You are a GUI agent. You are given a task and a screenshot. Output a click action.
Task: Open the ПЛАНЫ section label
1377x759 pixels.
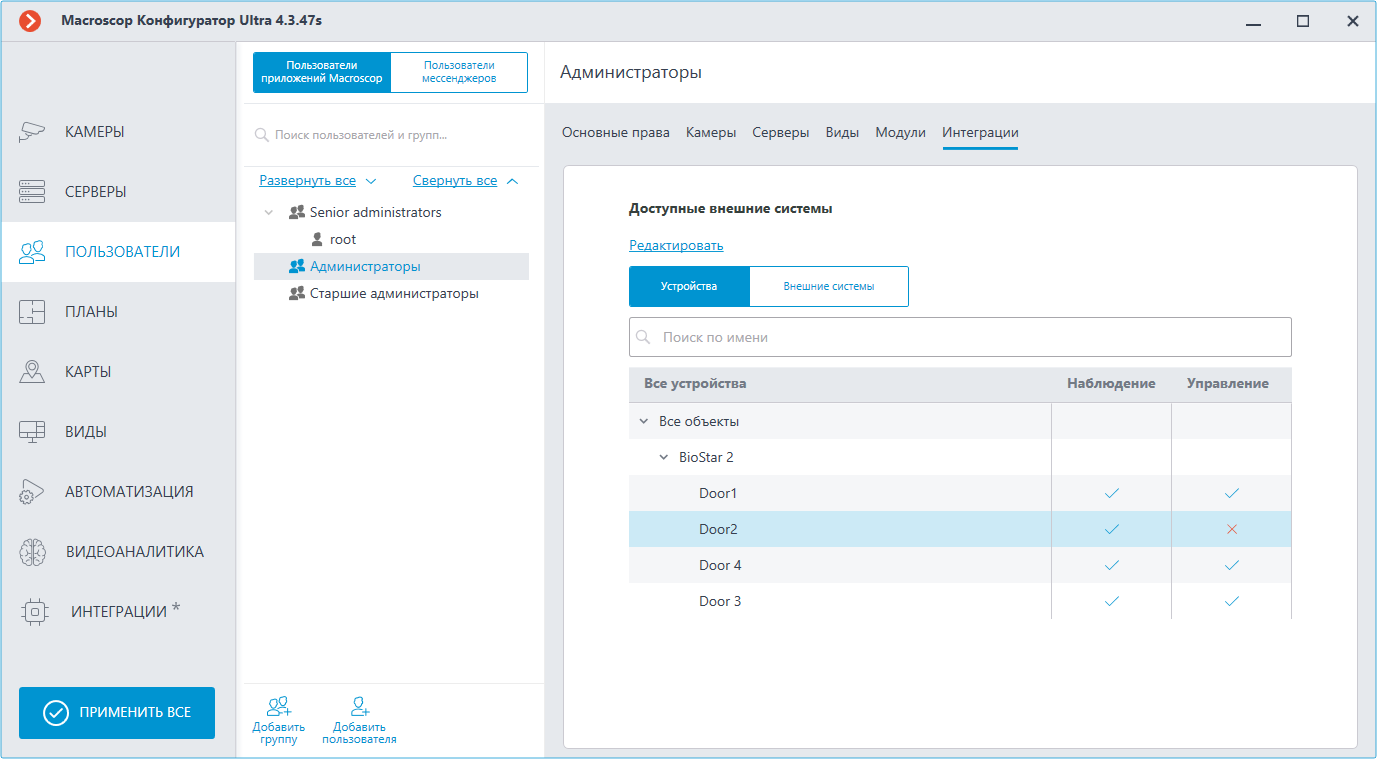click(x=92, y=312)
